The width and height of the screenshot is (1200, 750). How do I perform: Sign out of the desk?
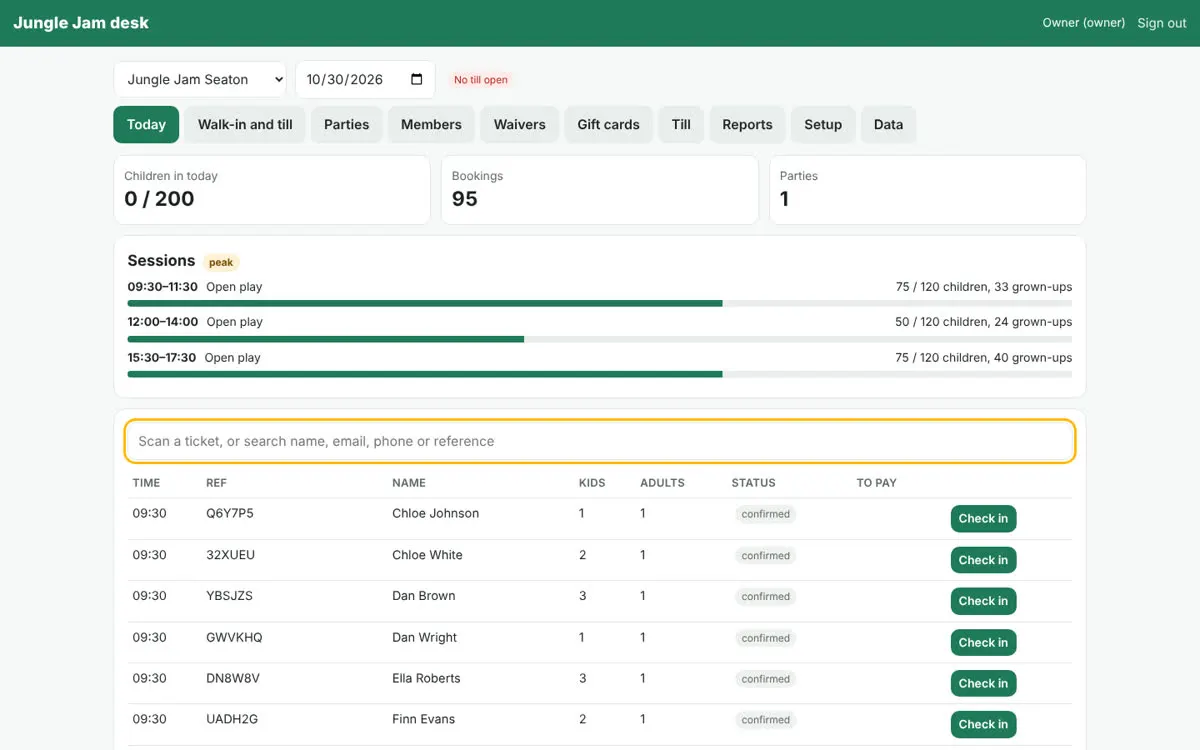[1162, 23]
